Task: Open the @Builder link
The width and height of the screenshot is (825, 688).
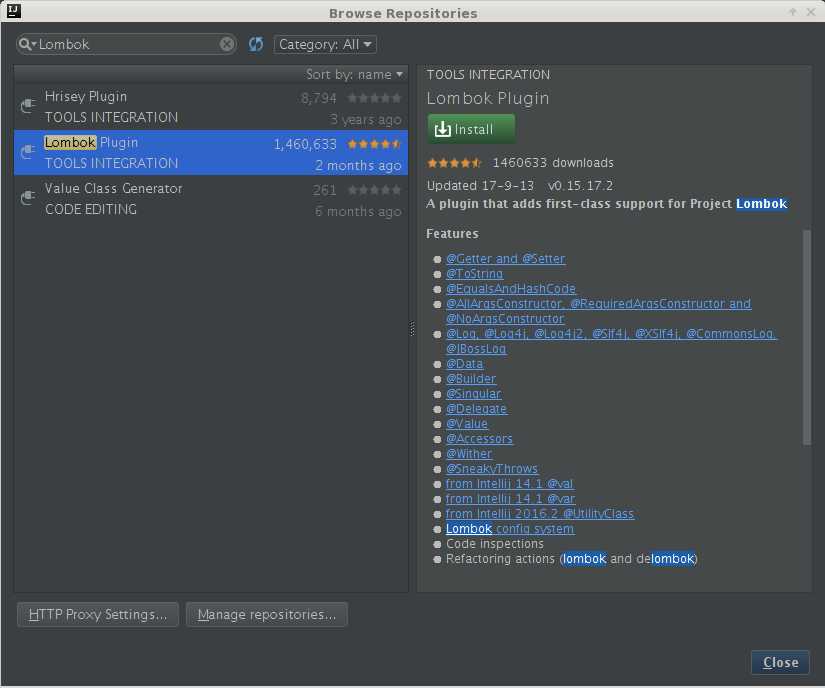Action: click(470, 379)
